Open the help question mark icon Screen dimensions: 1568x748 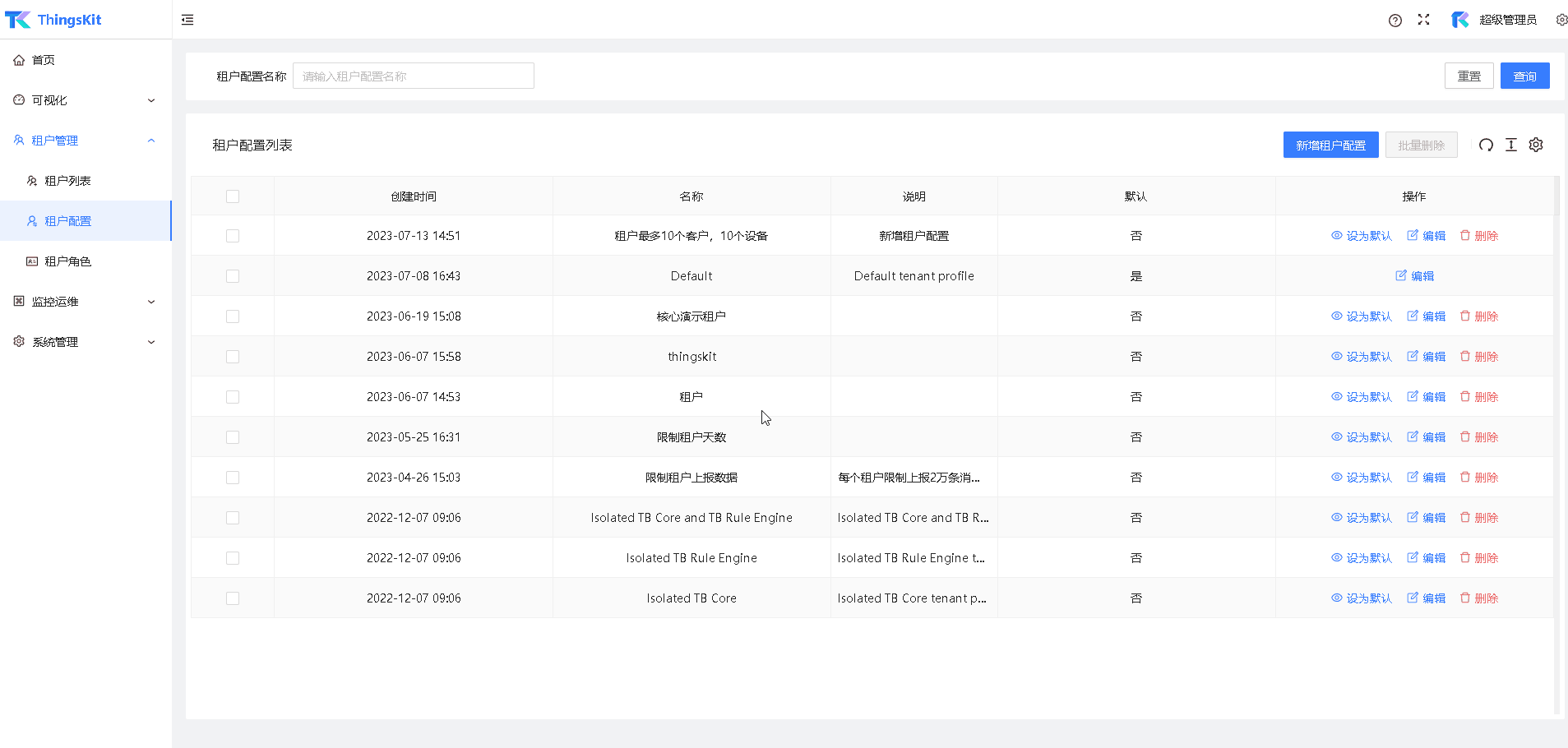[x=1395, y=21]
